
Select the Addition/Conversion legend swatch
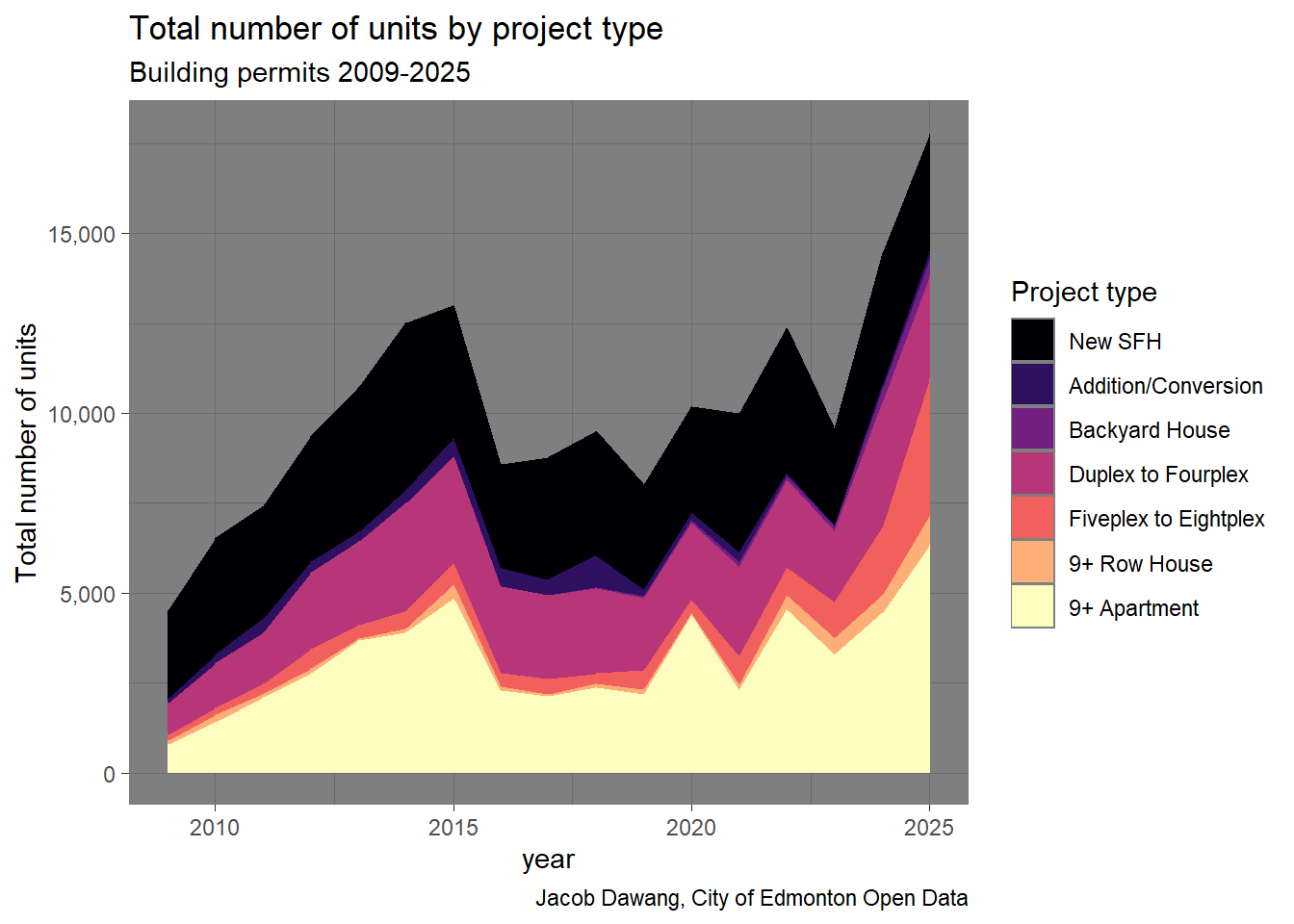(x=1032, y=385)
